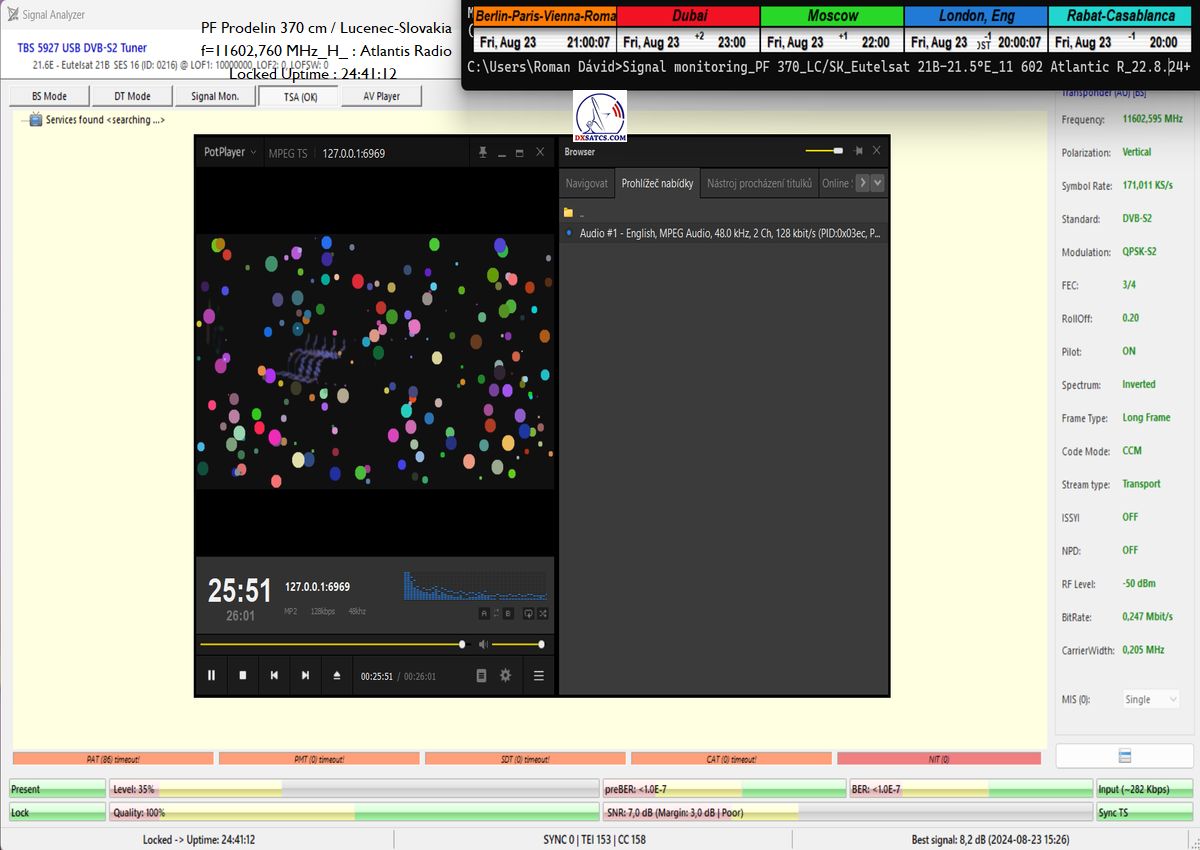Mute audio using the speaker icon
This screenshot has height=850, width=1200.
point(482,645)
